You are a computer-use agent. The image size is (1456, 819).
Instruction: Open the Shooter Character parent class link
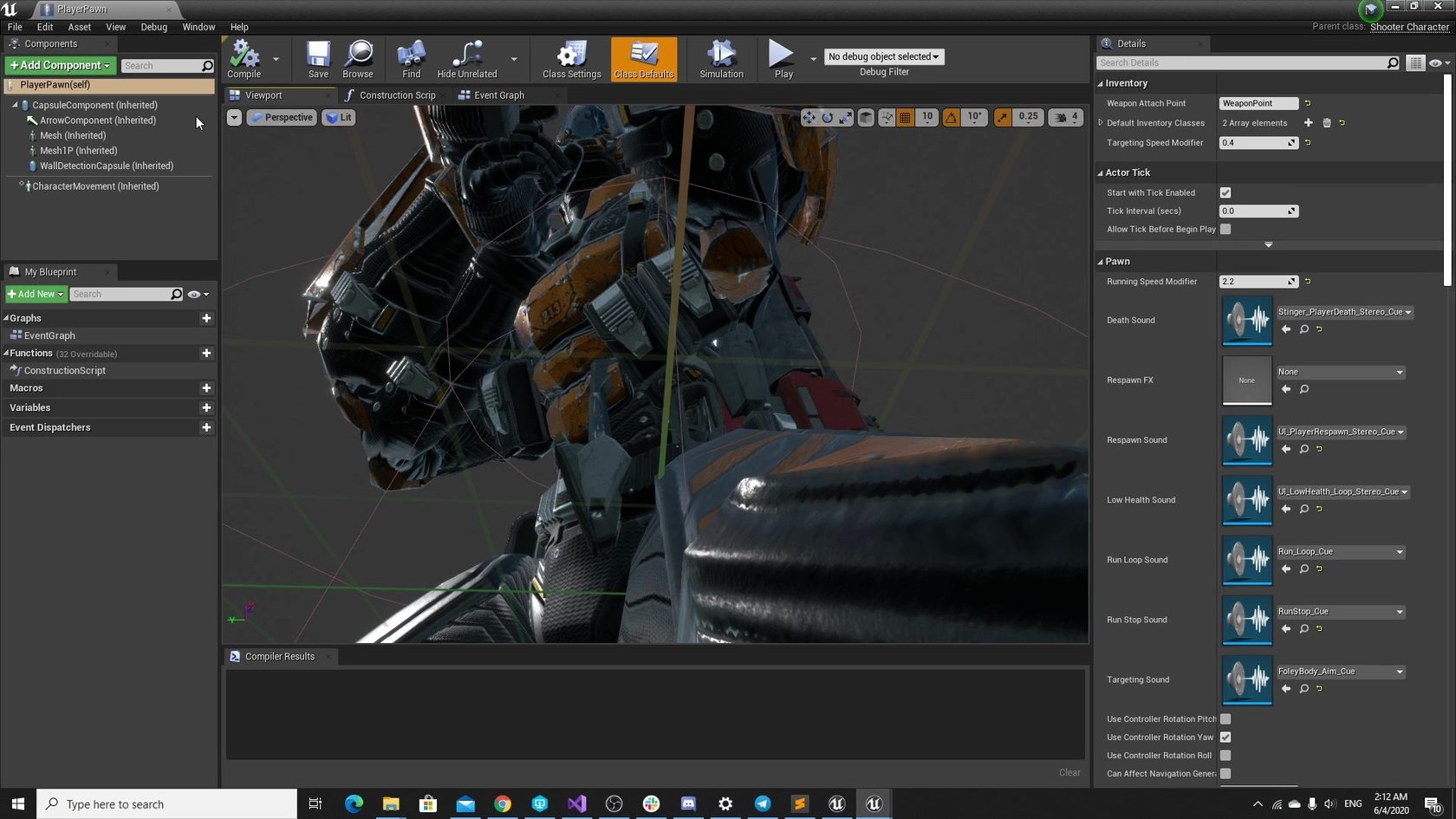point(1409,27)
